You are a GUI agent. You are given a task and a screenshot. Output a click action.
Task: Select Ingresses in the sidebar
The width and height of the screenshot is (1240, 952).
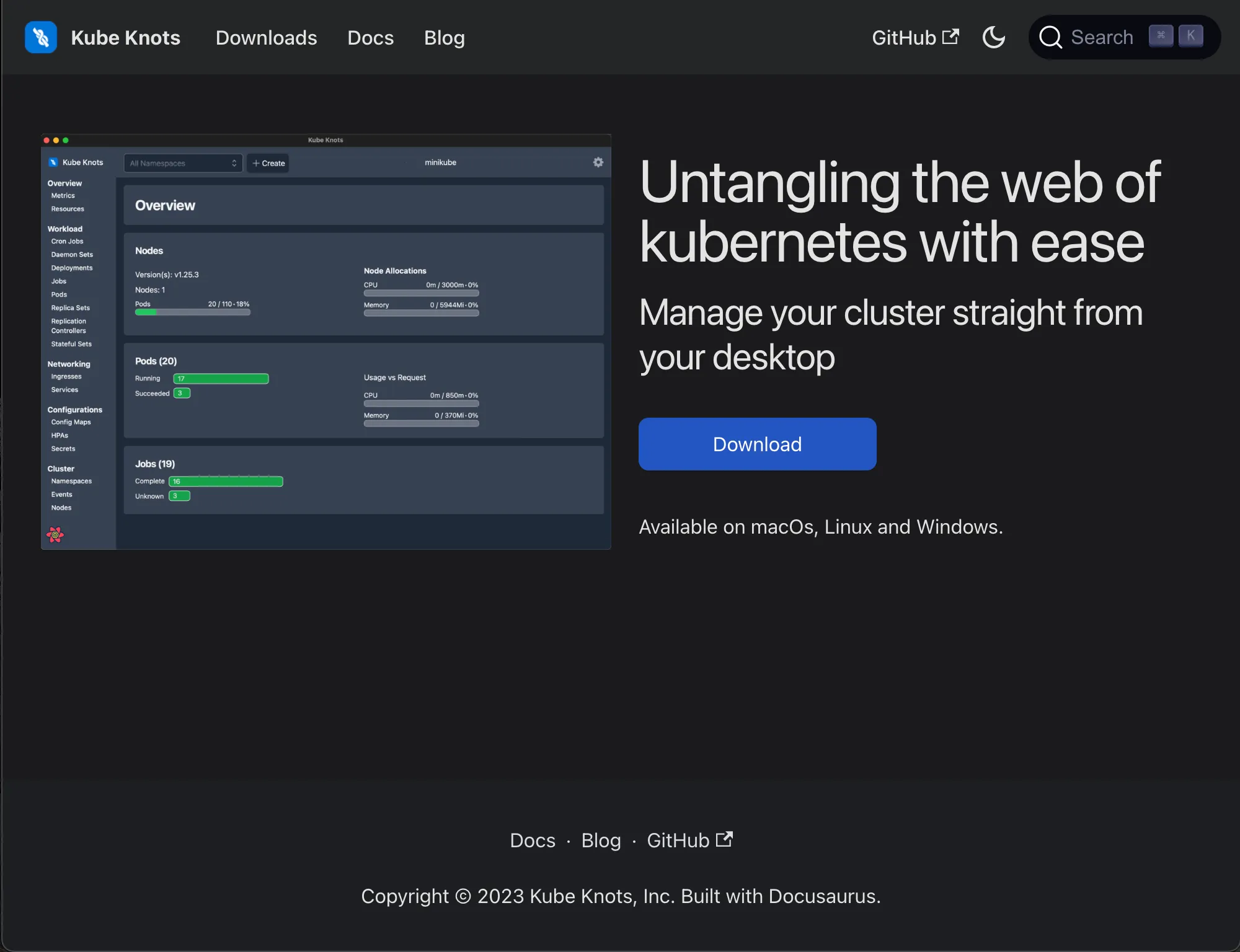(66, 377)
